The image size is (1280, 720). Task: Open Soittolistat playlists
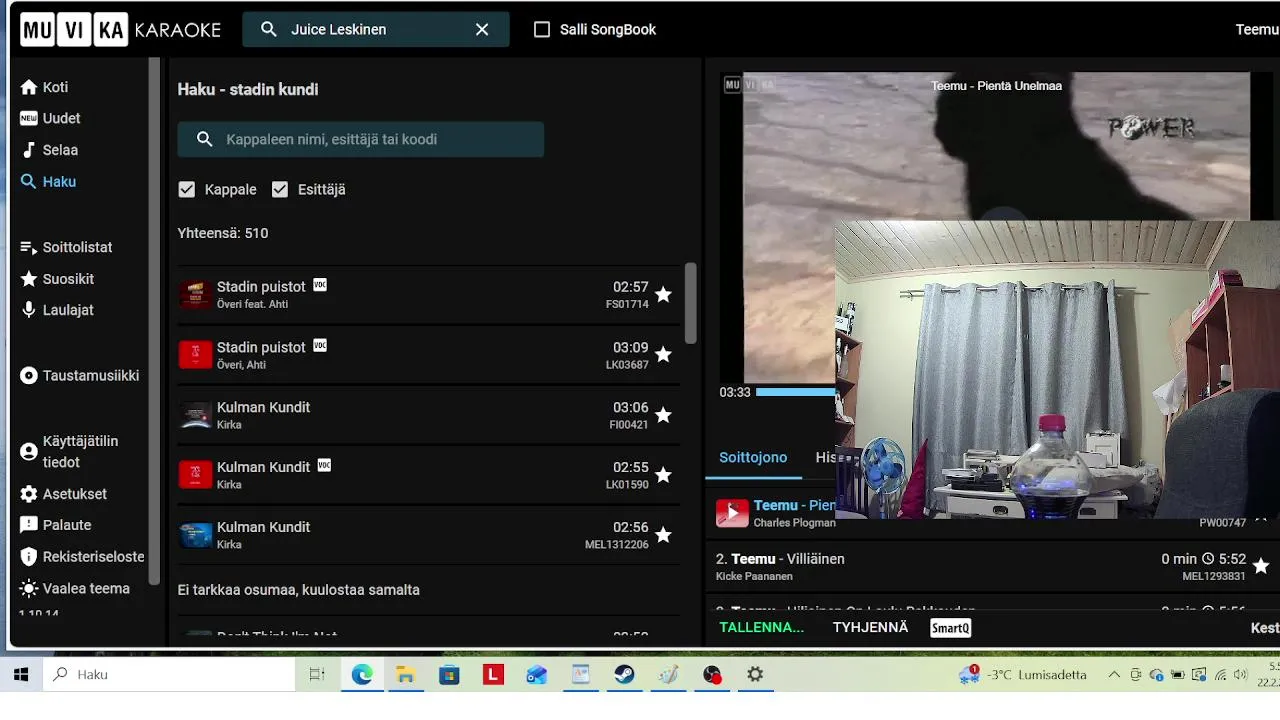click(66, 247)
